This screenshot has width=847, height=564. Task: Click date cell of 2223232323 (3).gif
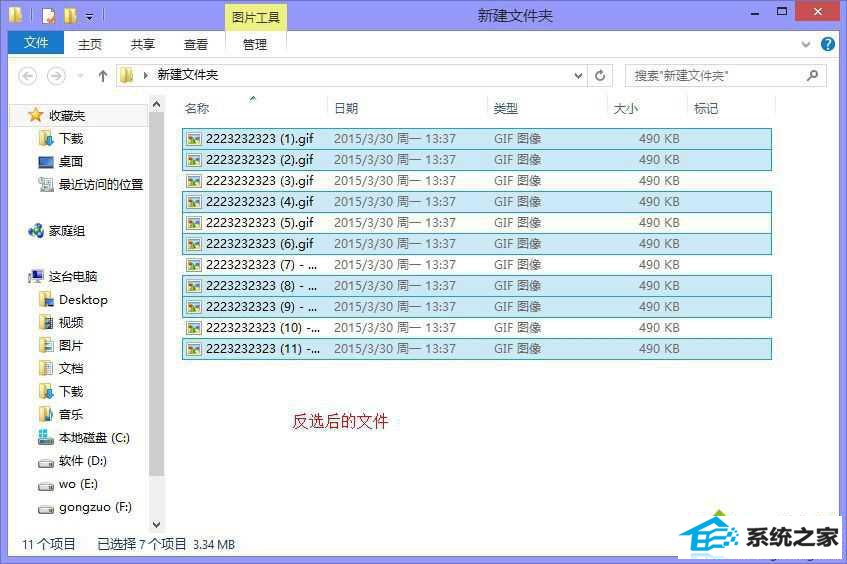click(x=394, y=181)
